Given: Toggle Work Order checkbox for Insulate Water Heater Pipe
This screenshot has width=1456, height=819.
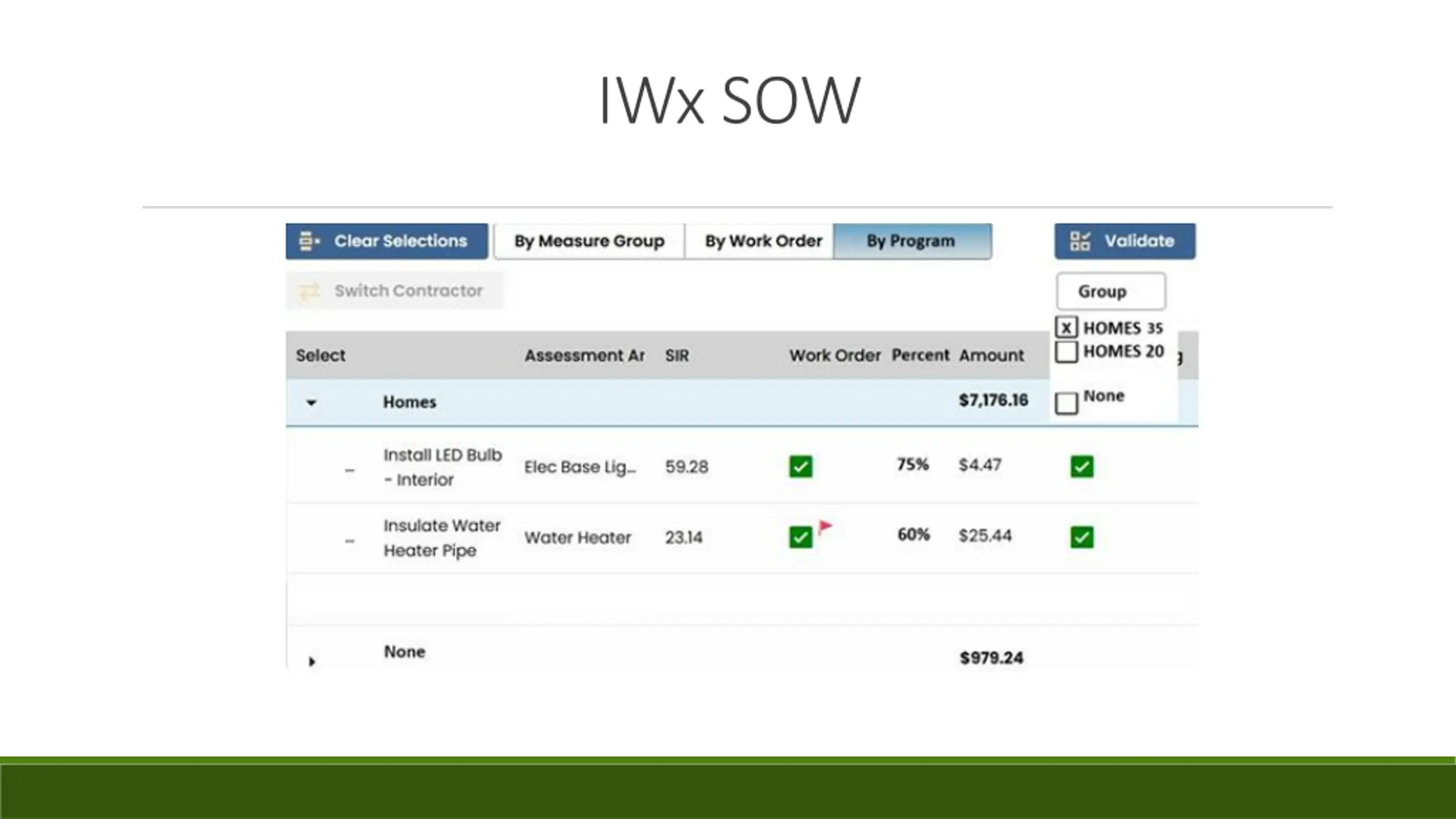Looking at the screenshot, I should [x=801, y=537].
